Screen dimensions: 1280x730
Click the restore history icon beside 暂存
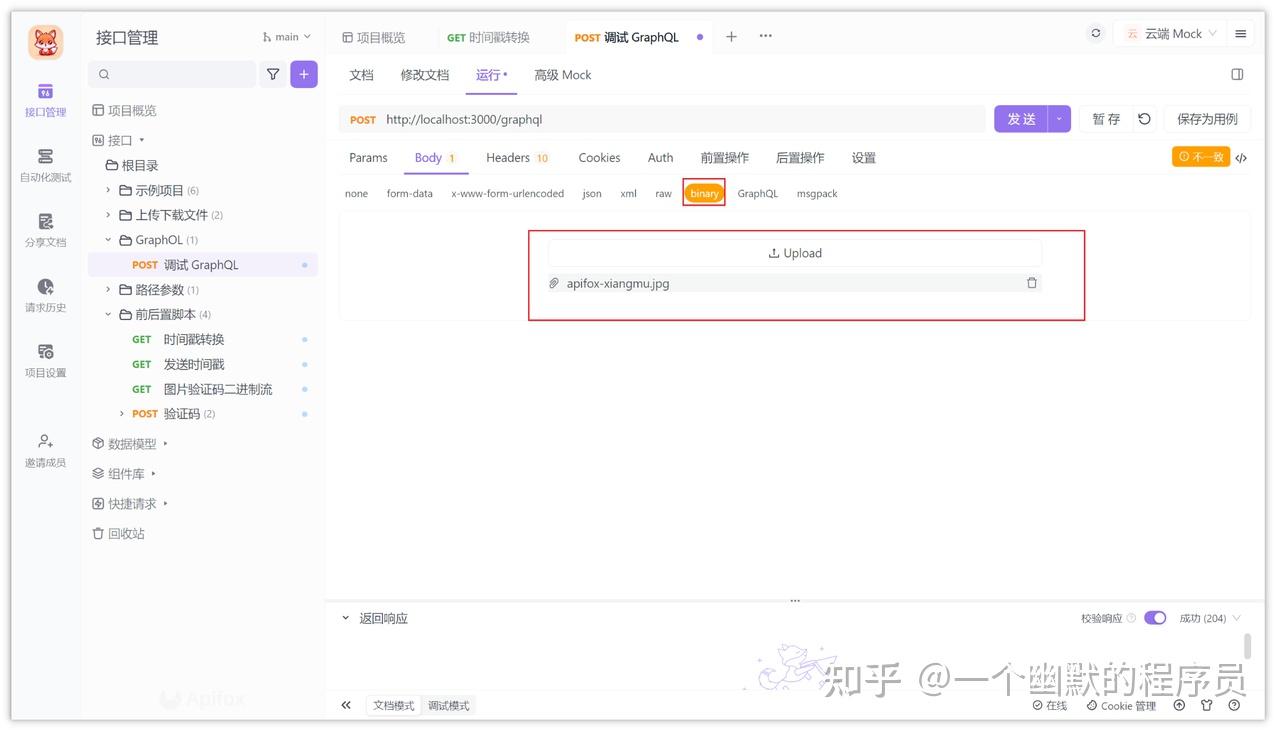point(1144,118)
